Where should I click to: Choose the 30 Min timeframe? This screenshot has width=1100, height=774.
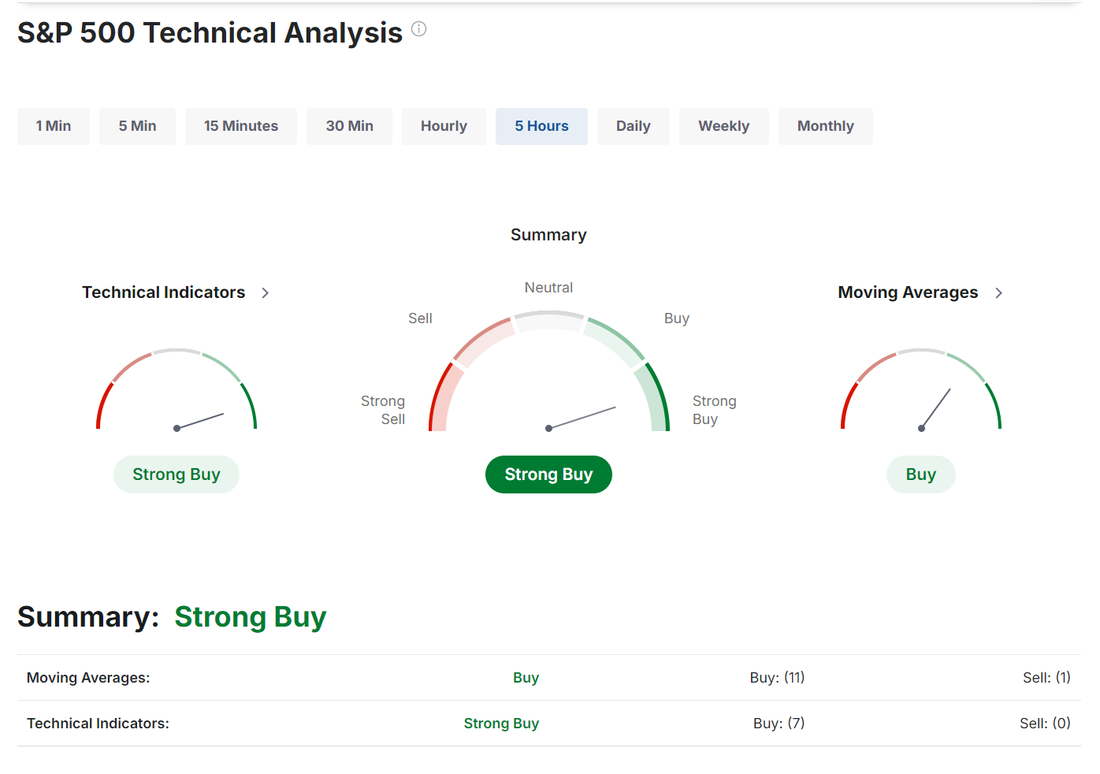349,126
